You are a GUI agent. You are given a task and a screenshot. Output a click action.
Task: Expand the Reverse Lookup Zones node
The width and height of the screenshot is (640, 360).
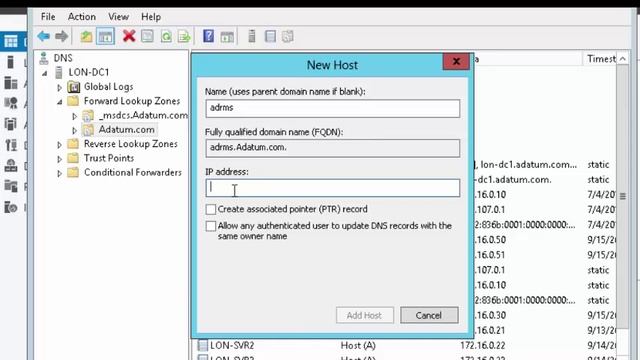[60, 144]
